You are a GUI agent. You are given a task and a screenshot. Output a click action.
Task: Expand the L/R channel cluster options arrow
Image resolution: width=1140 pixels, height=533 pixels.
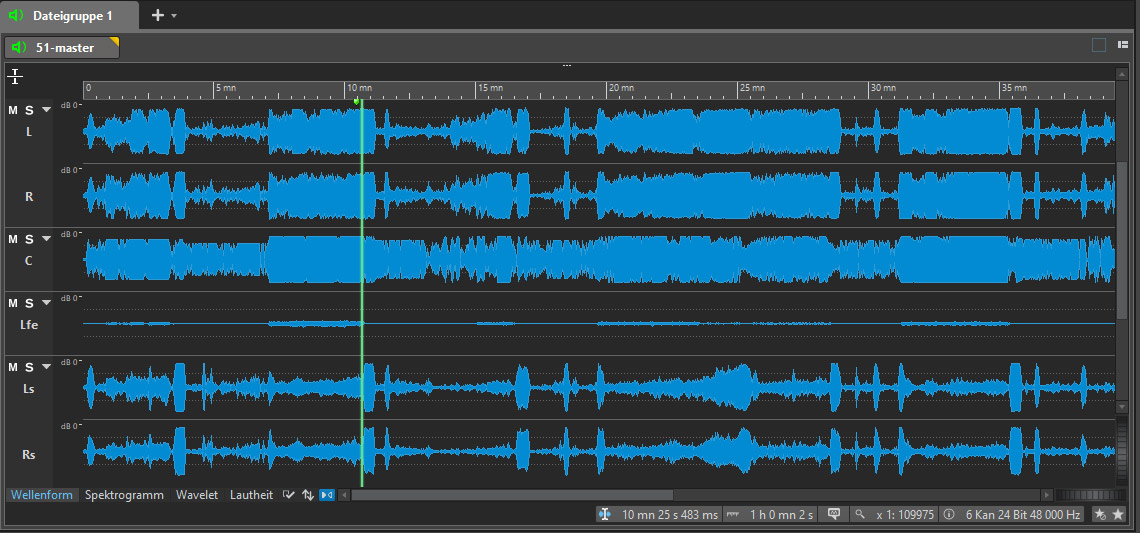46,110
